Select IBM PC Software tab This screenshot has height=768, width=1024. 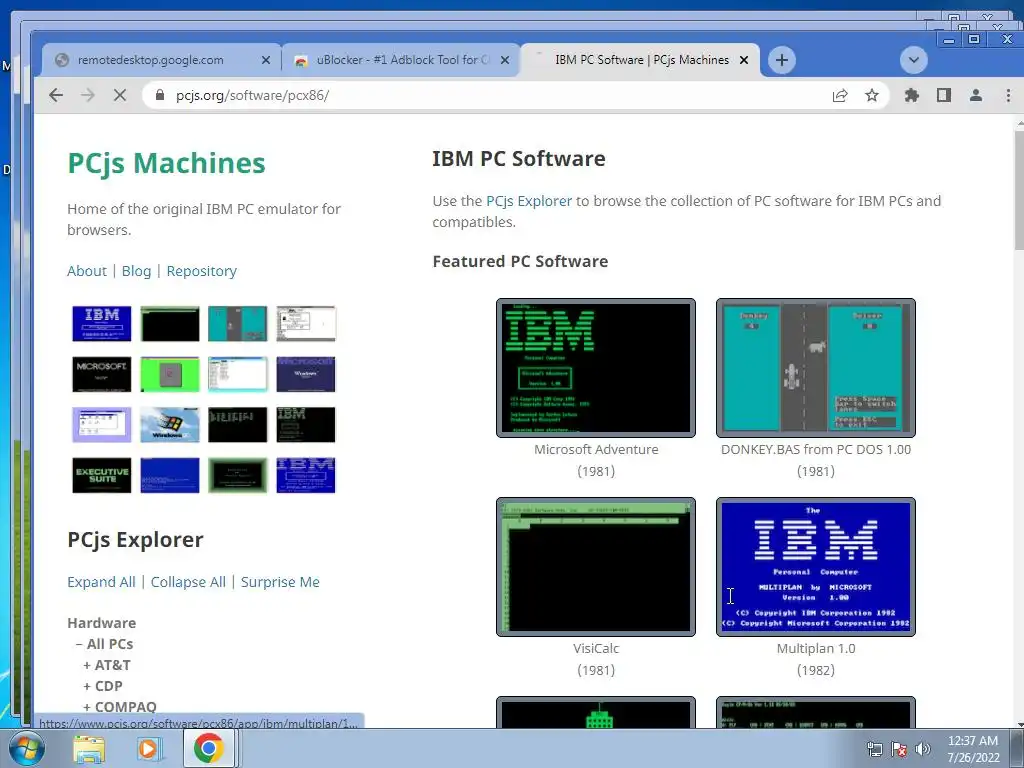[x=641, y=60]
